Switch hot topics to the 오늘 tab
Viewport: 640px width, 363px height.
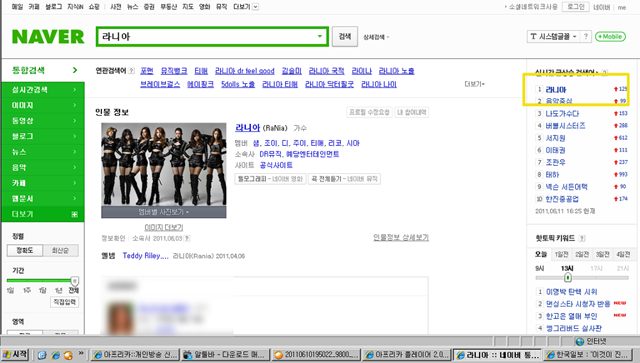click(x=541, y=254)
